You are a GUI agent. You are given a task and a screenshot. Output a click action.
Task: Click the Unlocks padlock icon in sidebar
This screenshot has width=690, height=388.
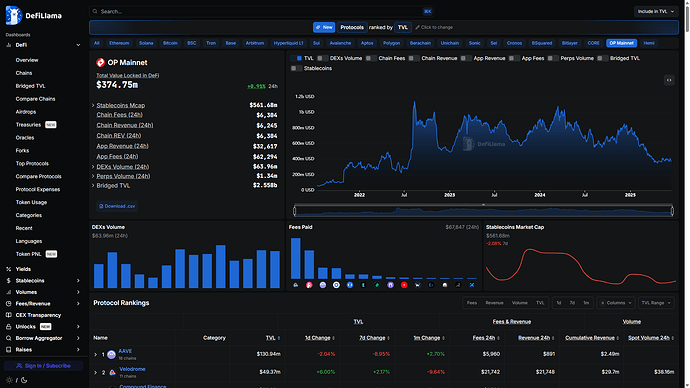[8, 327]
